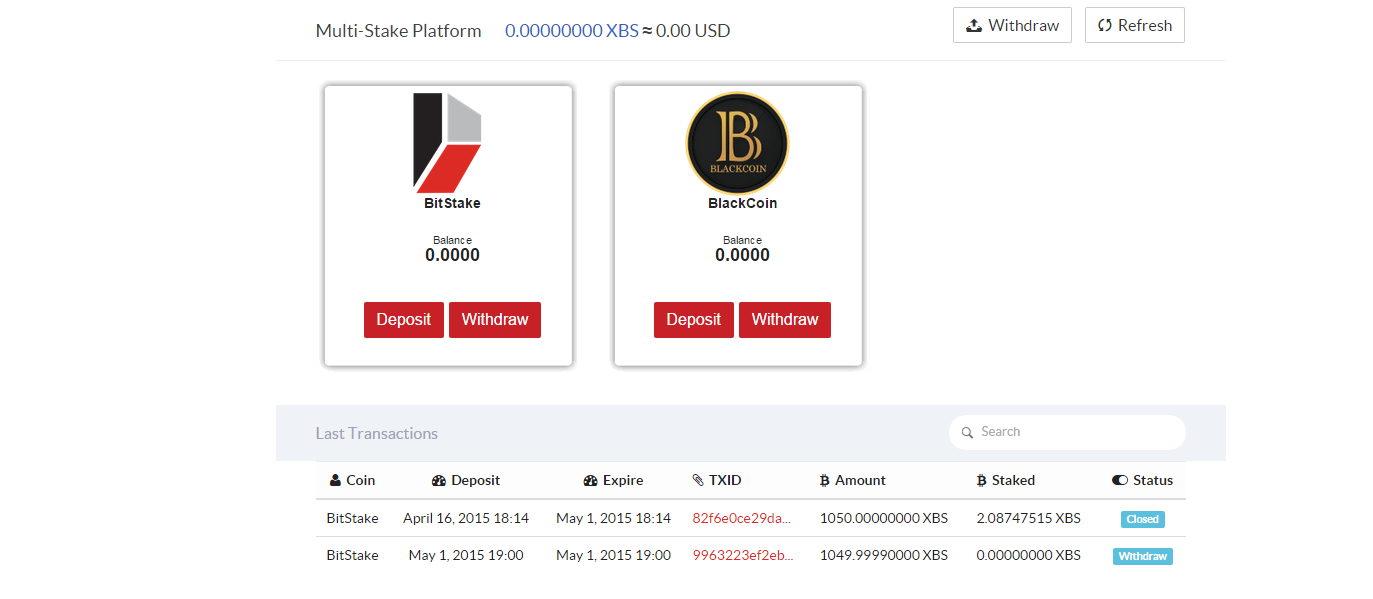1373x599 pixels.
Task: Click the Multi-Stake Platform title
Action: 398,31
